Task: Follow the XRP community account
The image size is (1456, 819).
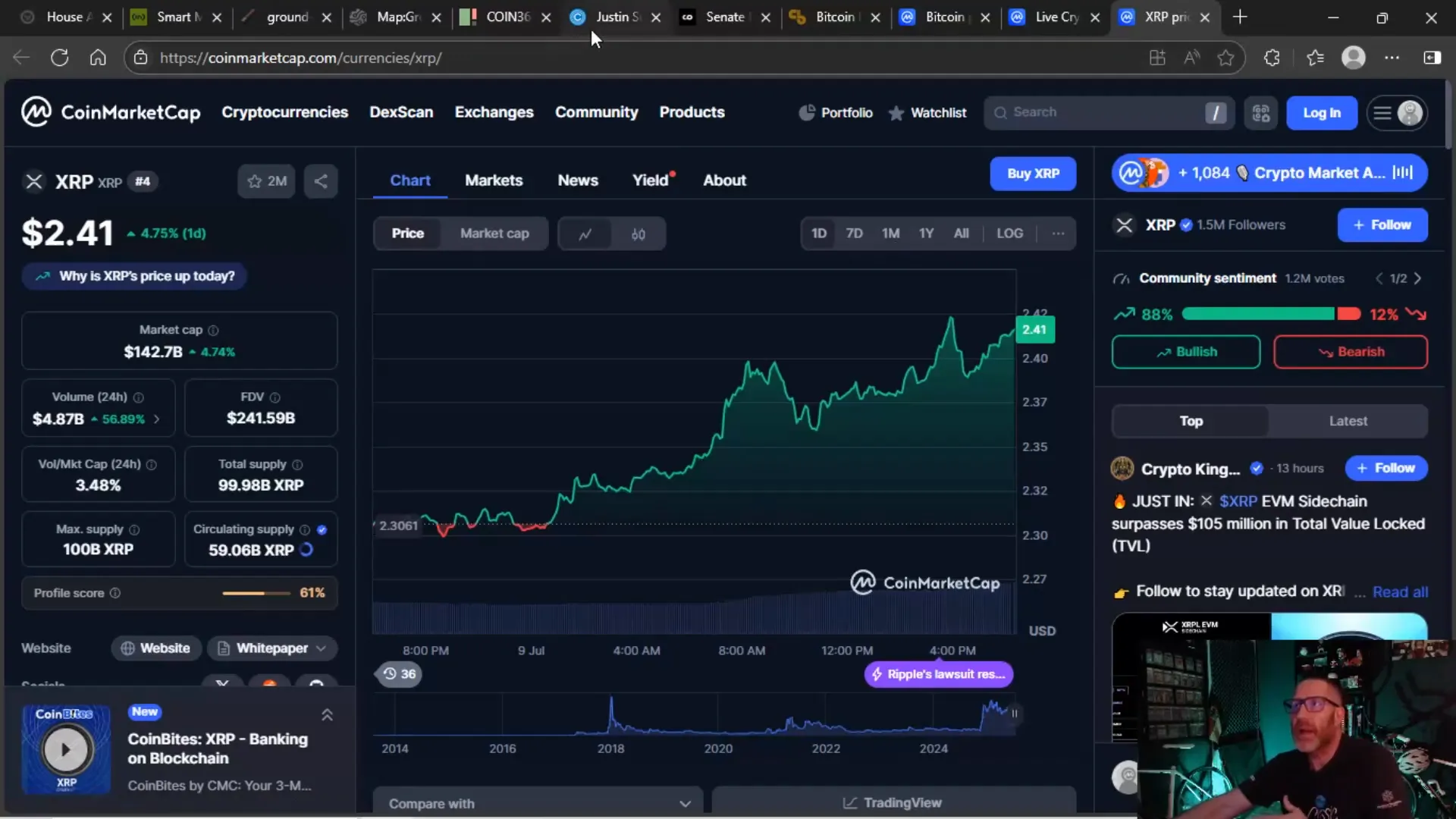Action: click(x=1382, y=225)
